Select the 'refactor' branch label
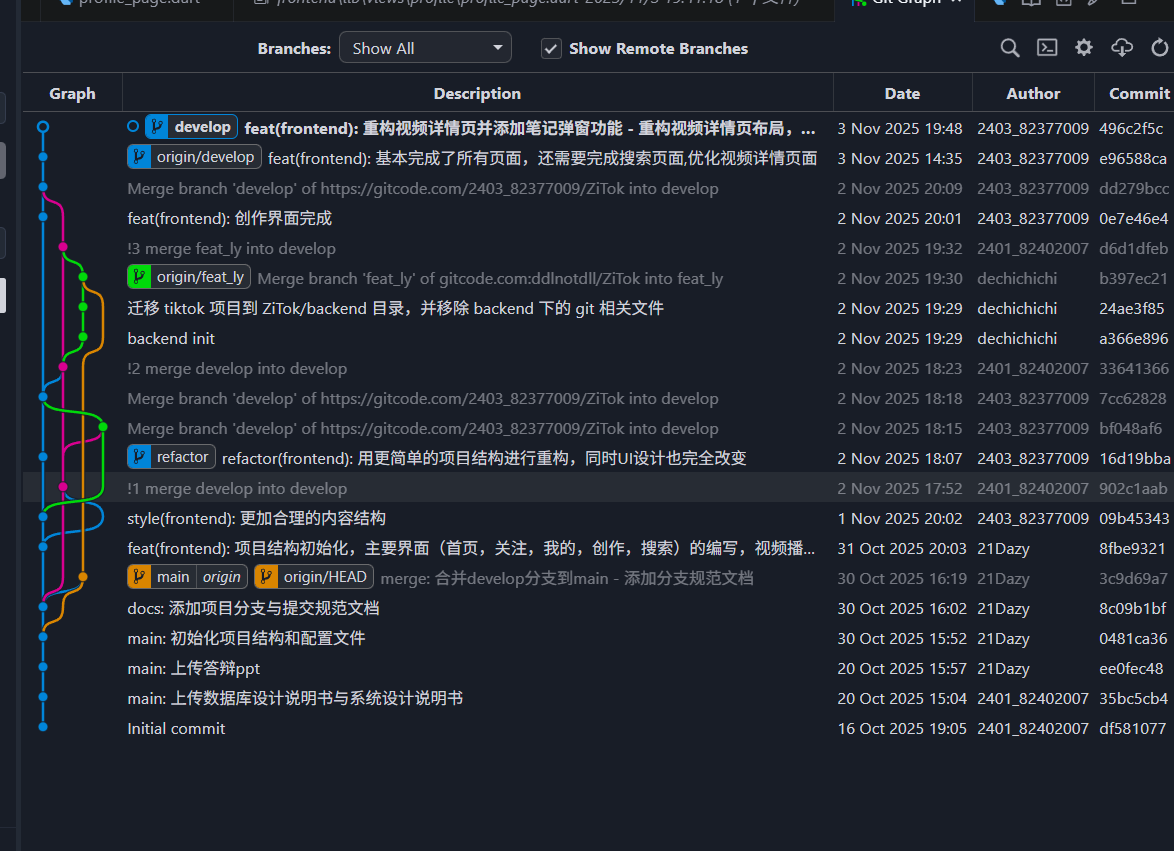The width and height of the screenshot is (1174, 851). pyautogui.click(x=171, y=457)
